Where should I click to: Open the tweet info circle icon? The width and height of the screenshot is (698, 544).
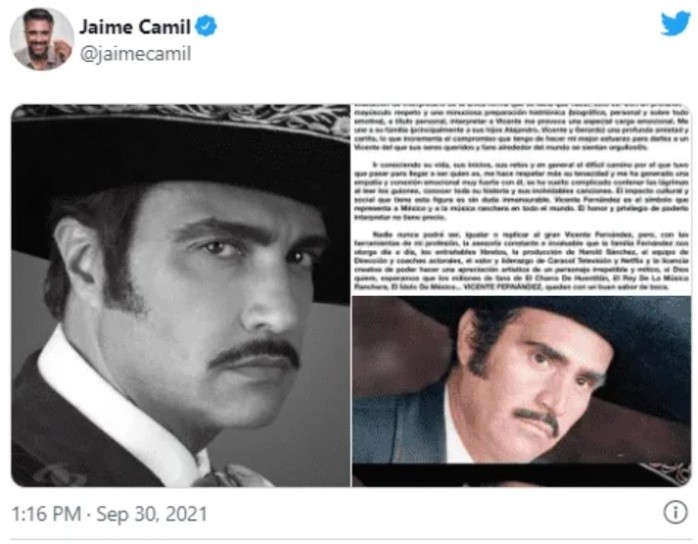click(x=675, y=512)
